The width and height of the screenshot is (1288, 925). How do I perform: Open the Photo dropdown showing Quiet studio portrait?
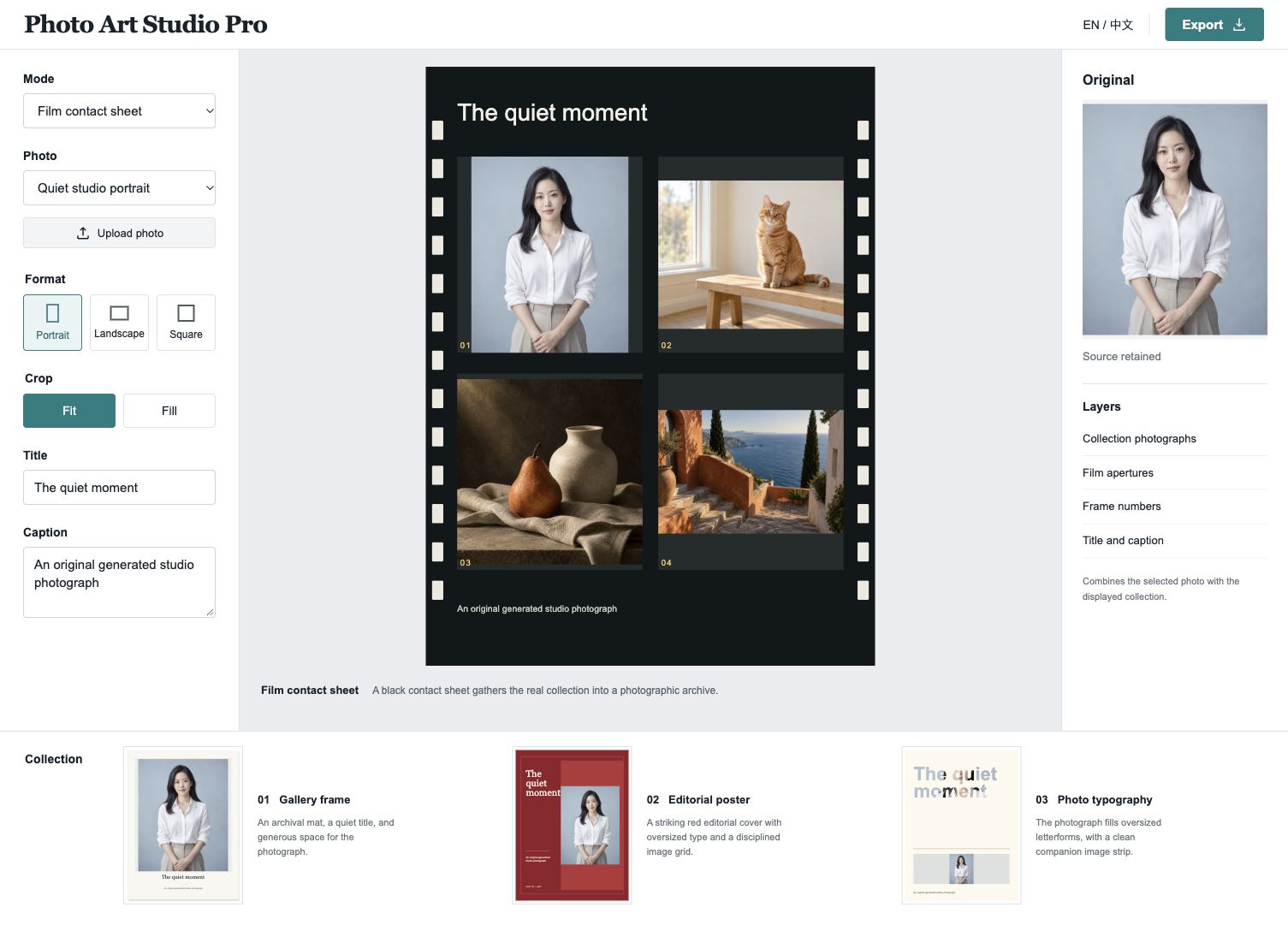pos(119,188)
